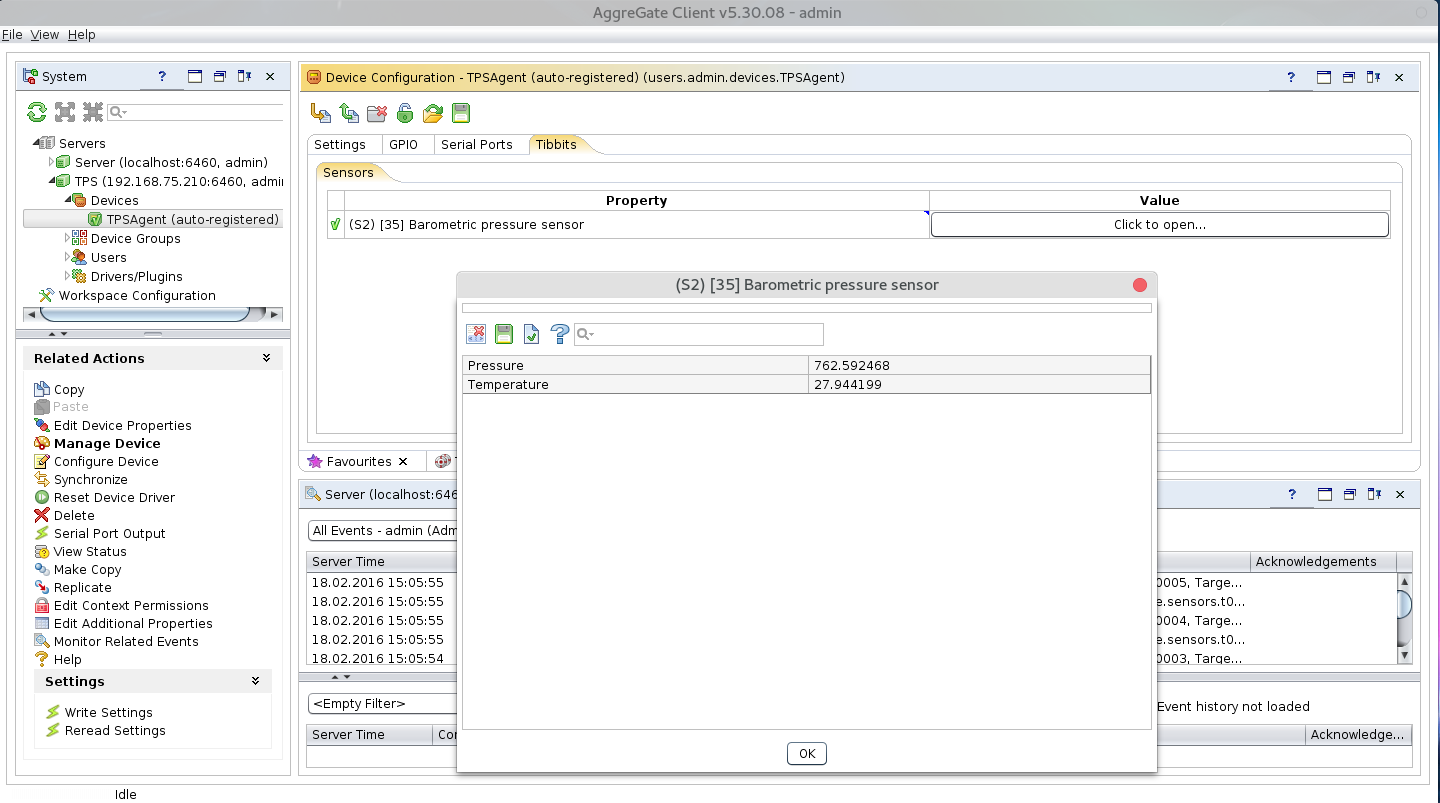
Task: Collapse the TPS (192.168.75.210) node
Action: point(52,181)
